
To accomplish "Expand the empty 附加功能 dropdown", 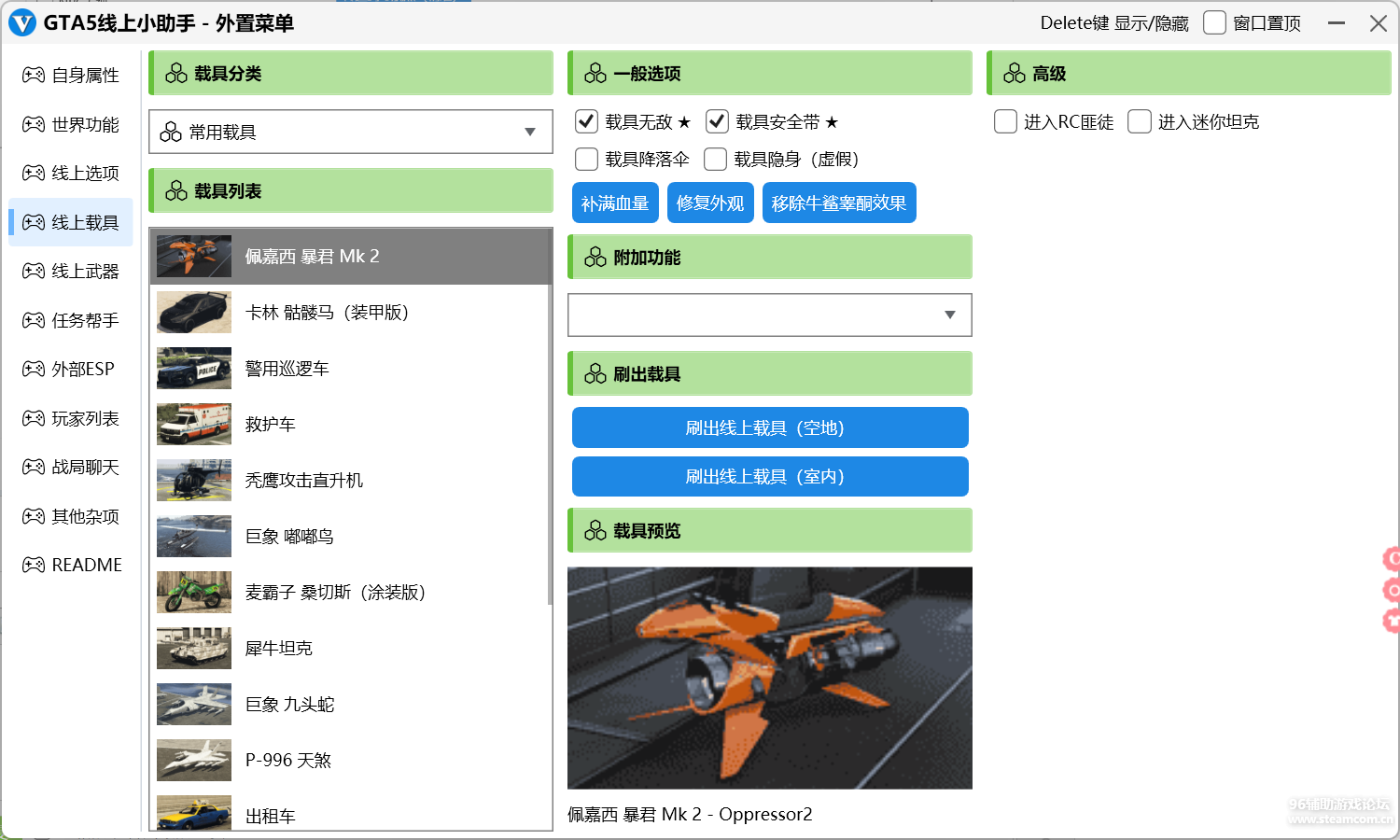I will tap(769, 315).
